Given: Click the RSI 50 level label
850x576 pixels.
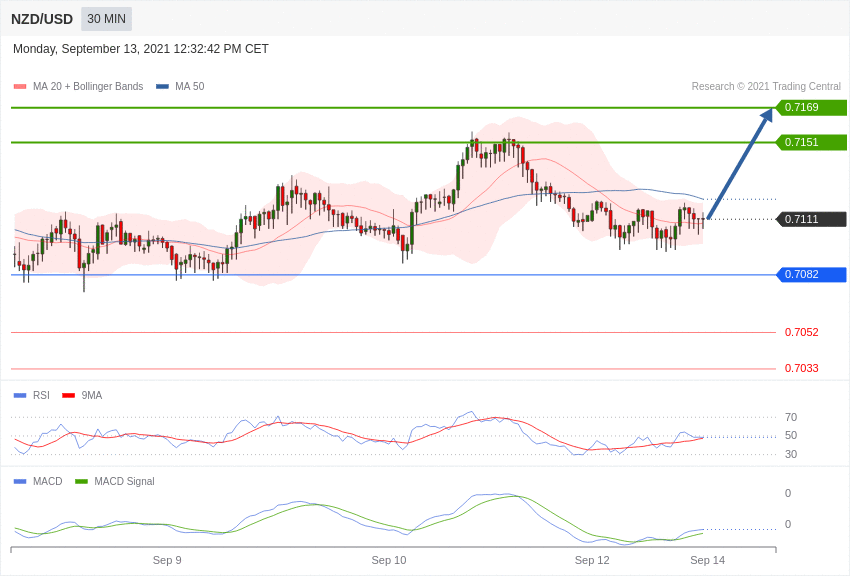Looking at the screenshot, I should click(791, 435).
